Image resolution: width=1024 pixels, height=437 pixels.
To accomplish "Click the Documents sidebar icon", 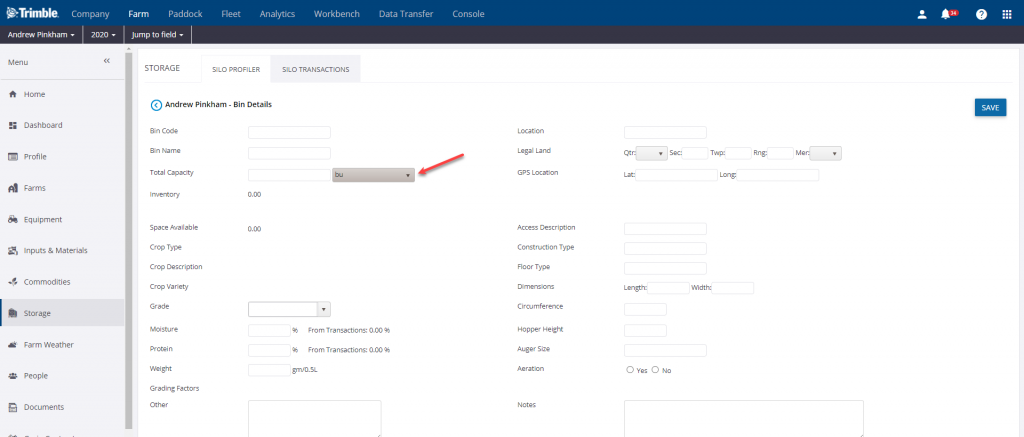I will (12, 407).
